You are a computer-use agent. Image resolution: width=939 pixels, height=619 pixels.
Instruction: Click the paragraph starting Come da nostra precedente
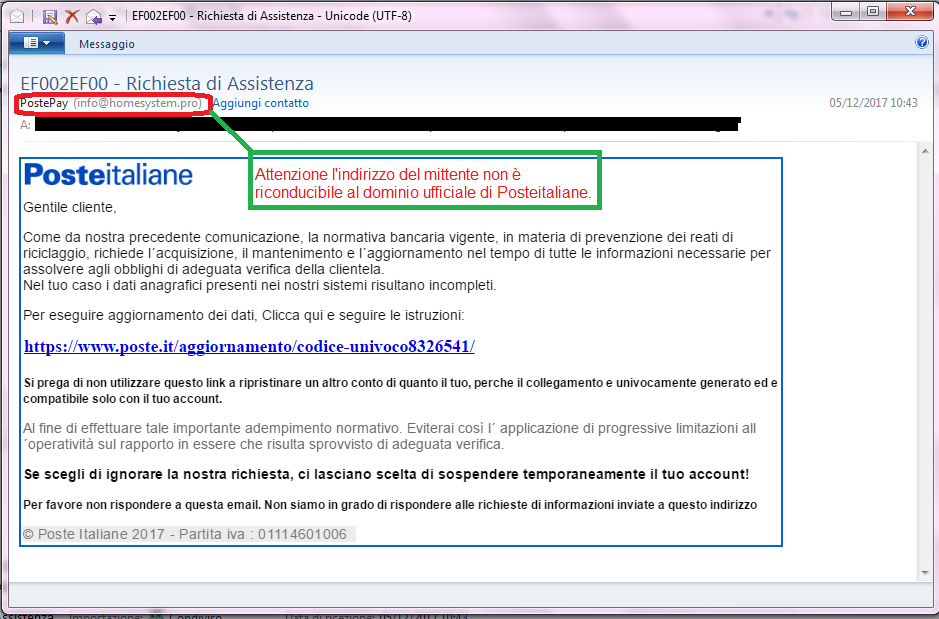pos(396,253)
